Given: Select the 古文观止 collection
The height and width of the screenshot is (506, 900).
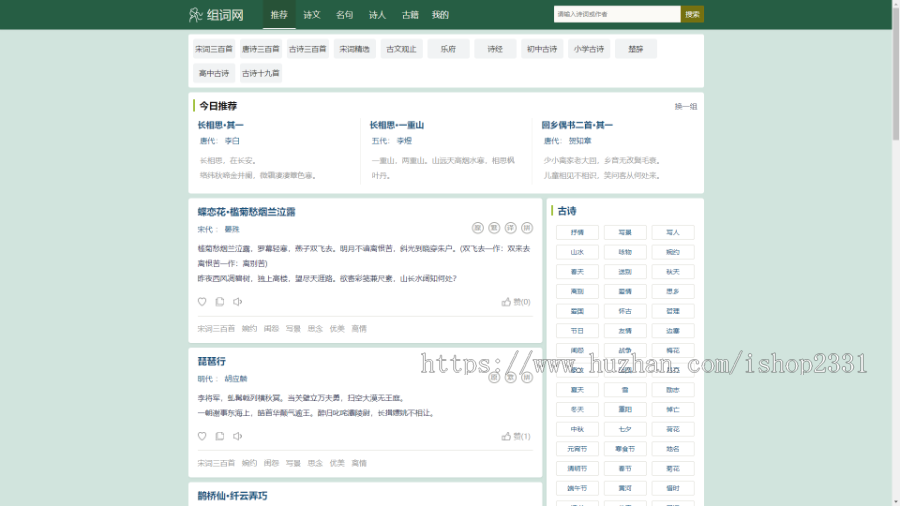Looking at the screenshot, I should (x=401, y=49).
